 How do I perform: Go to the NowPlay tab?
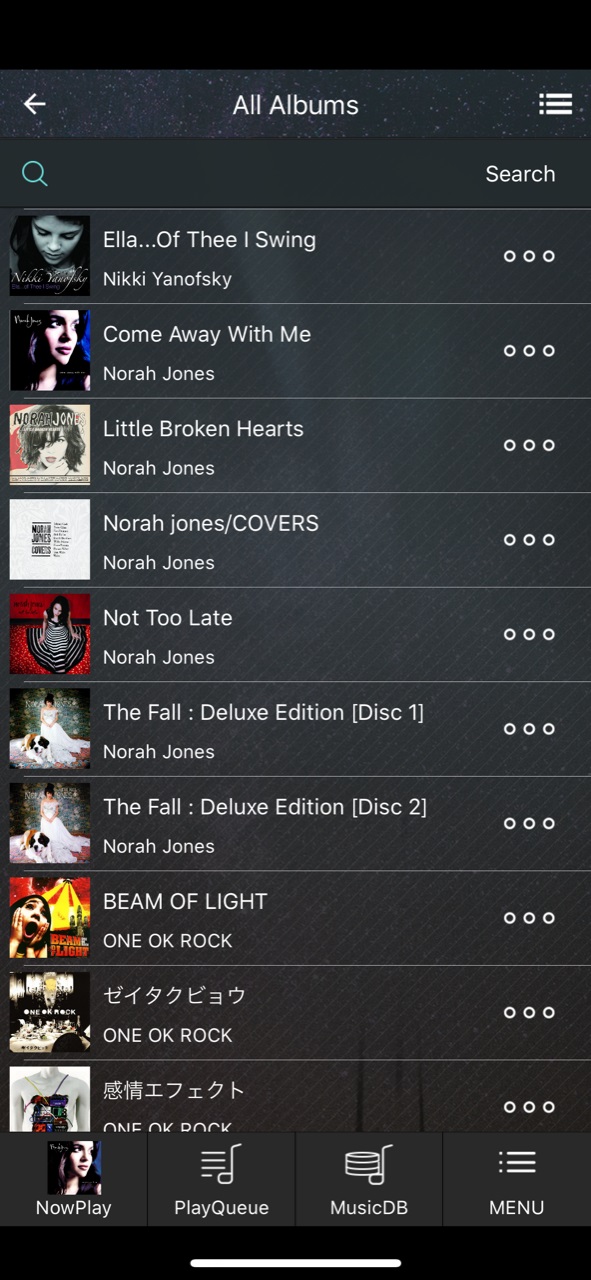point(74,1179)
